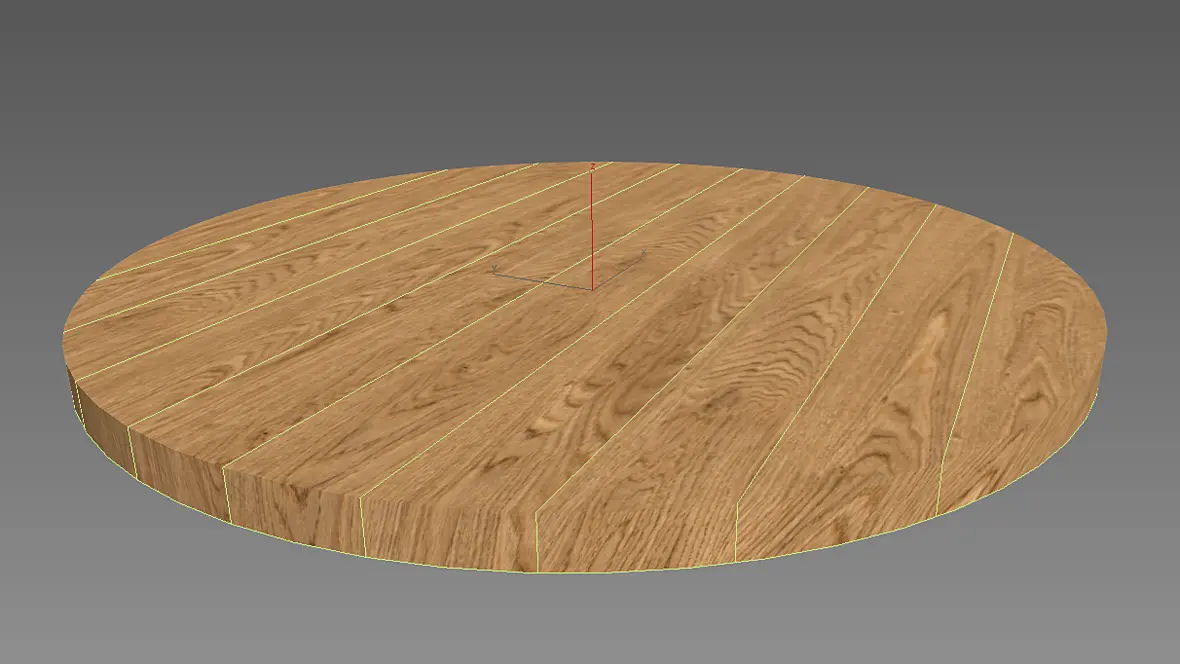Click the dark gray background above the disk

tap(590, 75)
